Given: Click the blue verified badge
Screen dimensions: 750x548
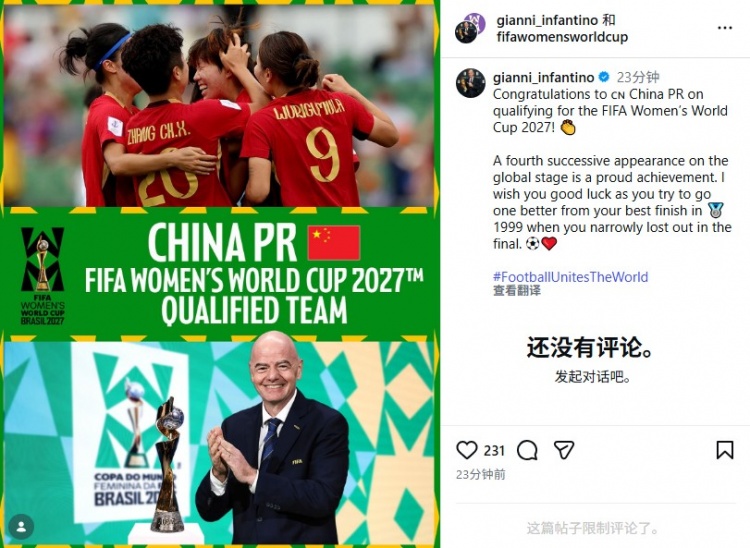Looking at the screenshot, I should pos(604,77).
